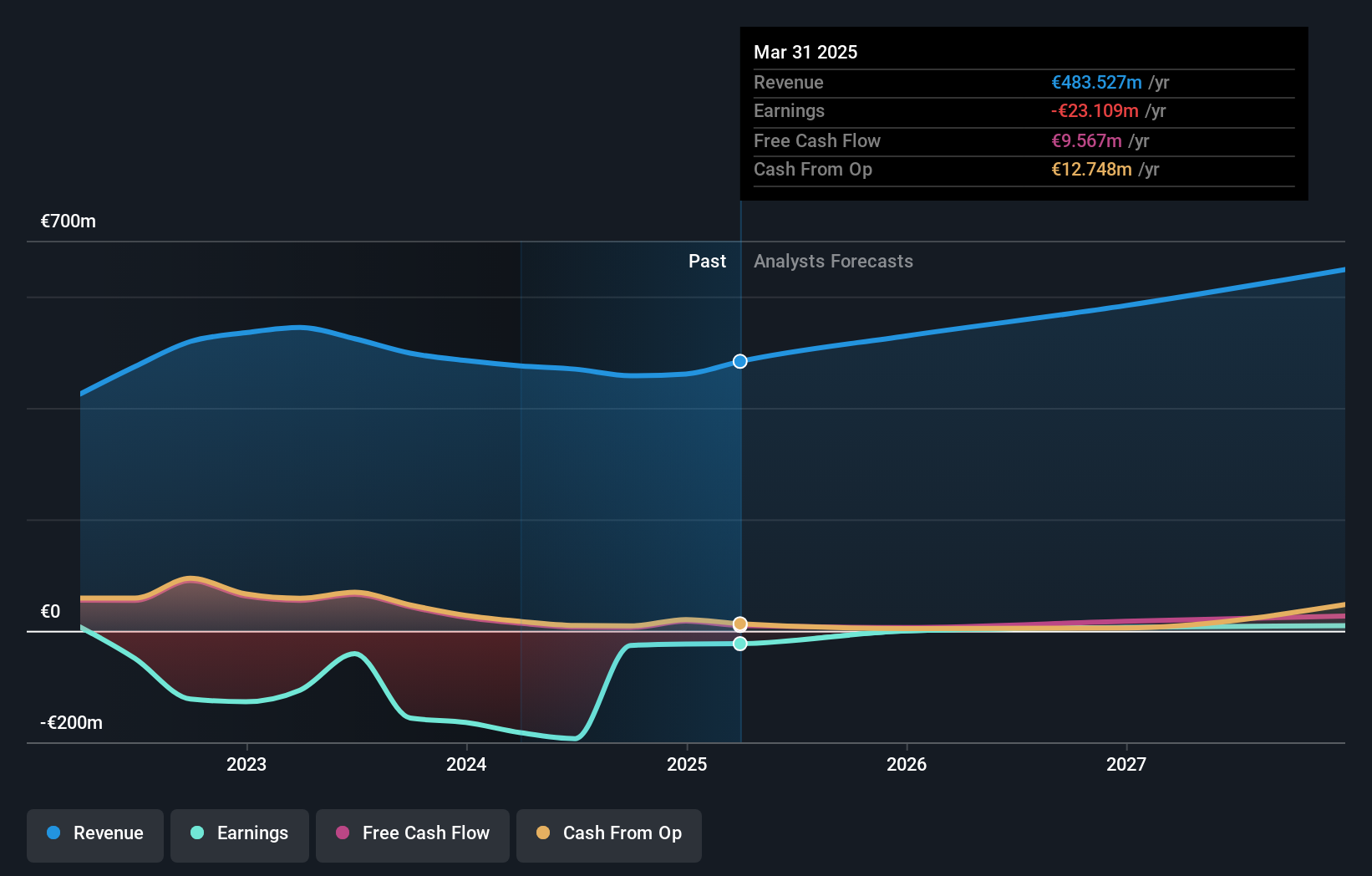Screen dimensions: 1372x876
Task: Click the 'Earnings' row label in tooltip
Action: [789, 111]
